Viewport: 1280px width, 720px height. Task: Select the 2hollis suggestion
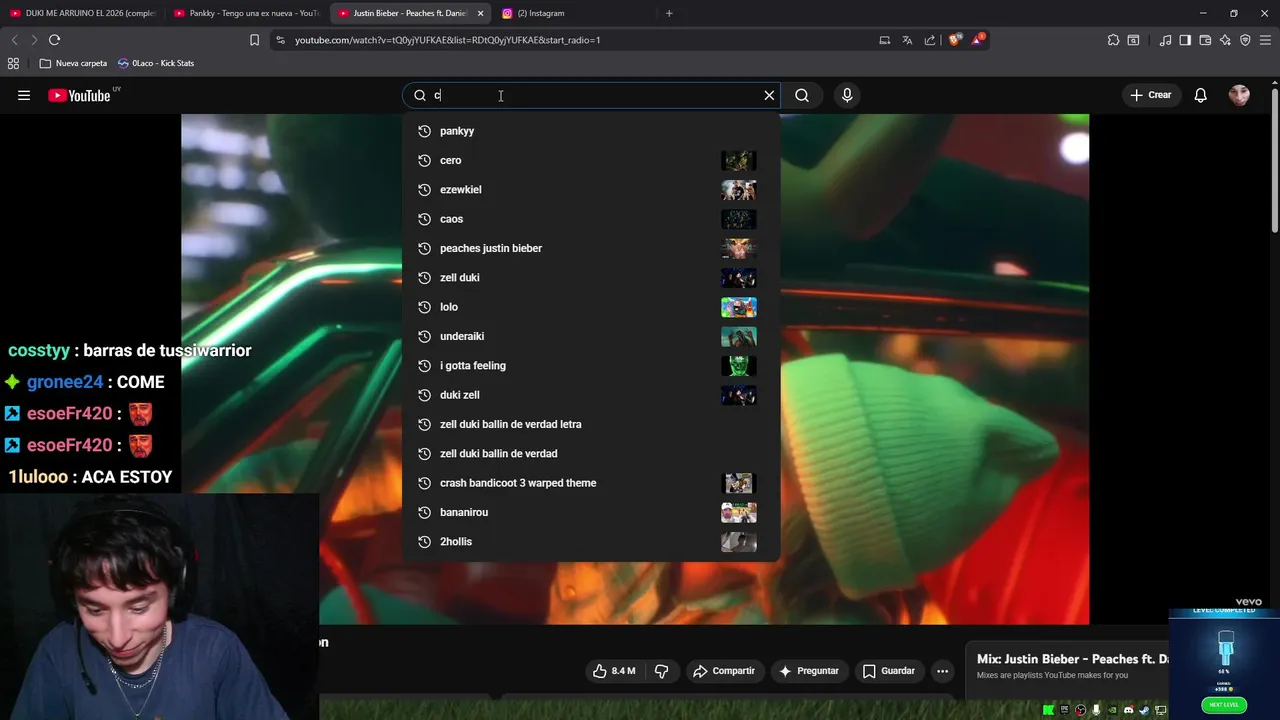click(x=590, y=541)
